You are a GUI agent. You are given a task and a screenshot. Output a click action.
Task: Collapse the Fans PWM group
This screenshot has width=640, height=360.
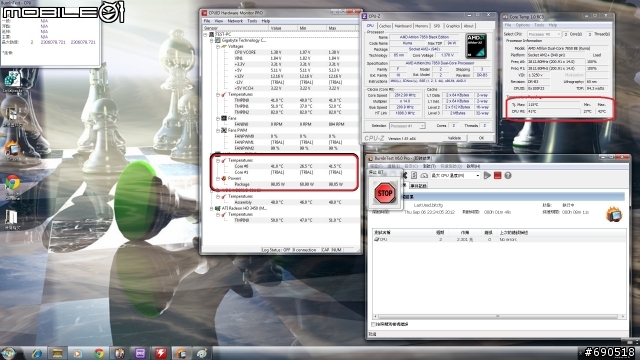(x=218, y=130)
